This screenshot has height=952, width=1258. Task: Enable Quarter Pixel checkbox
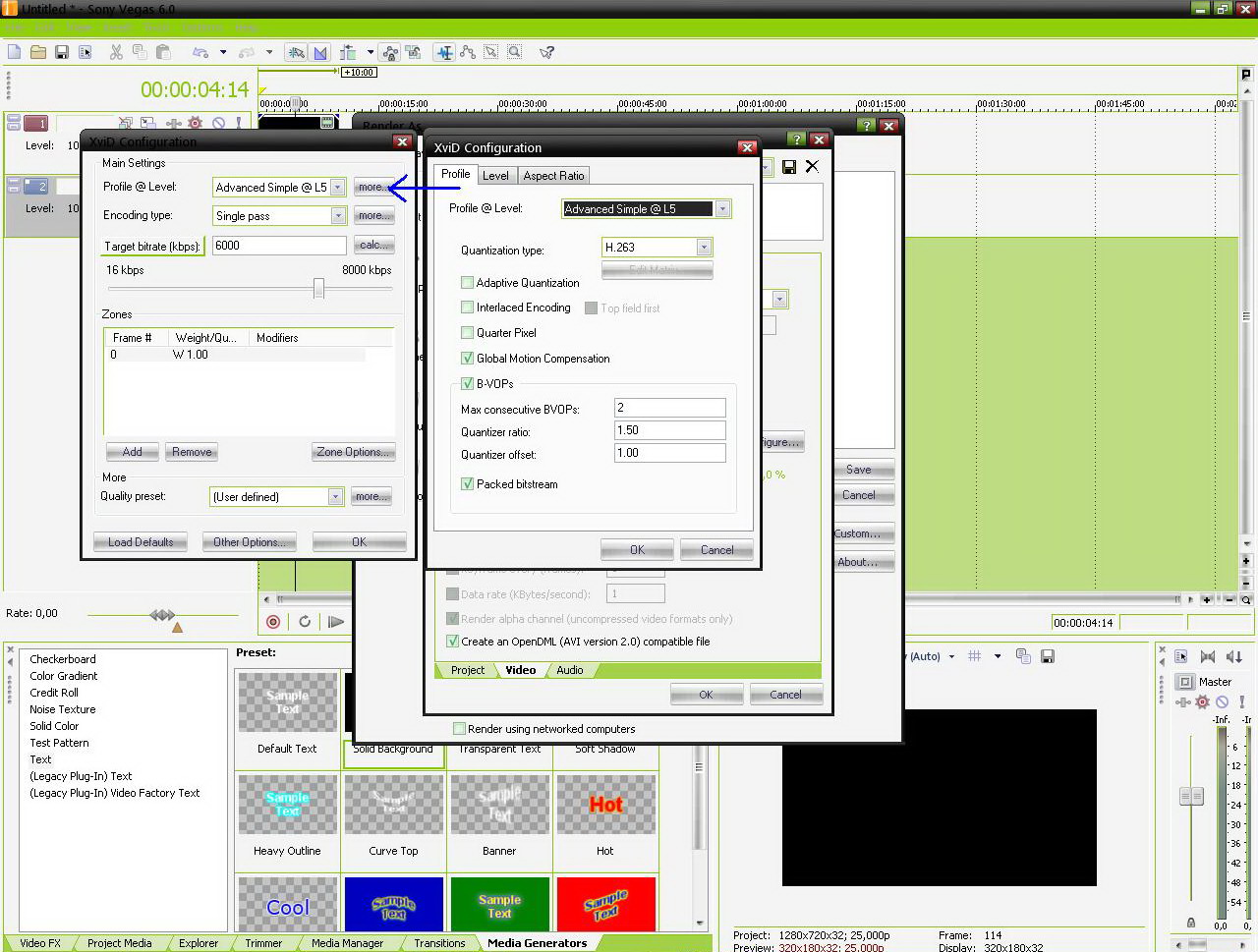coord(468,333)
